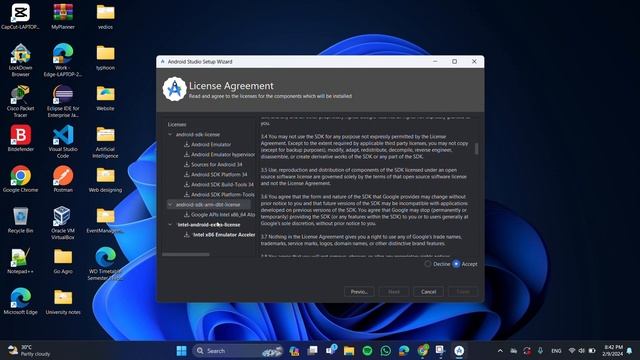Screen dimensions: 640x360
Task: Click Android Studio taskbar icon
Action: 459,351
